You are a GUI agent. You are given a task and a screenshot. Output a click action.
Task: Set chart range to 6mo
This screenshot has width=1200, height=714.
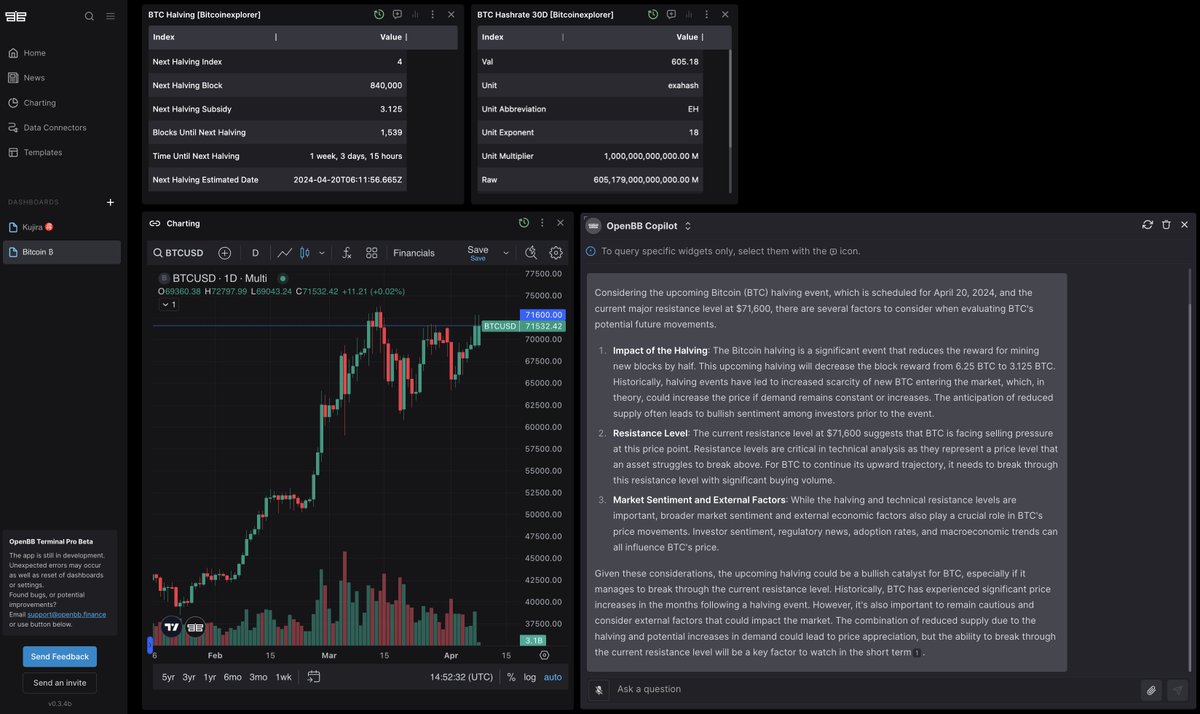(x=233, y=677)
